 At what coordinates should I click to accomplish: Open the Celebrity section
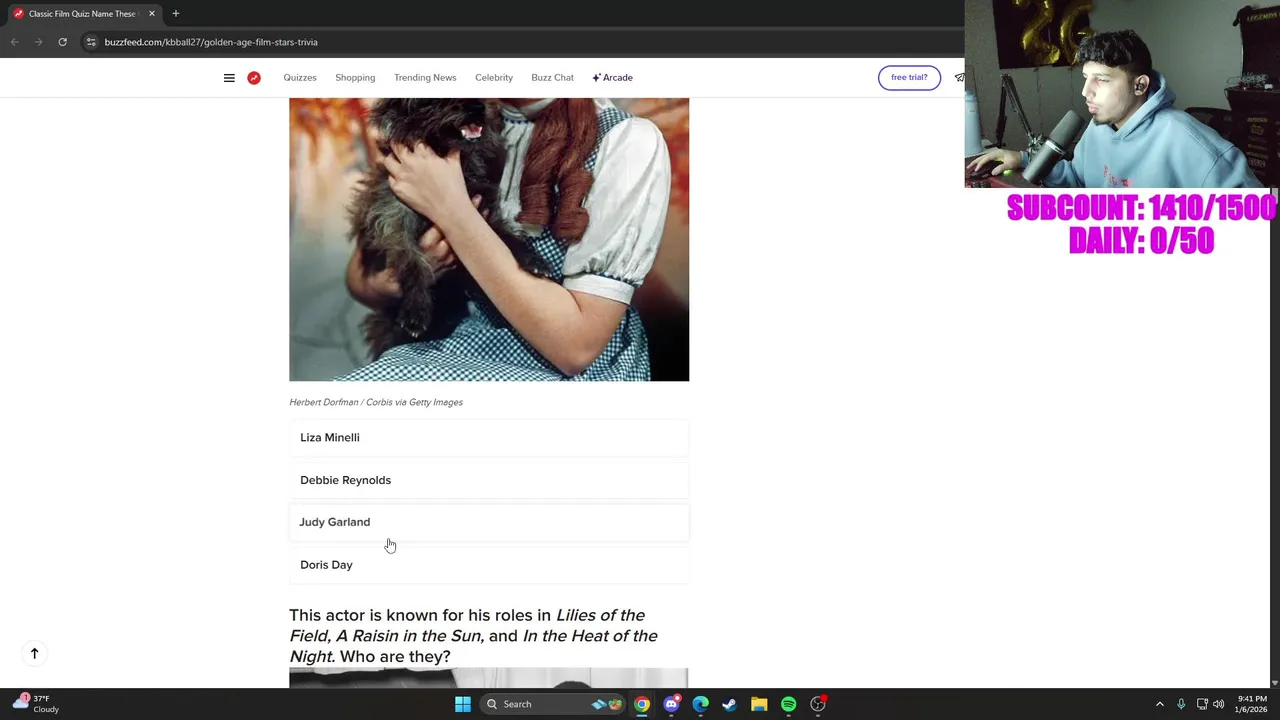494,77
